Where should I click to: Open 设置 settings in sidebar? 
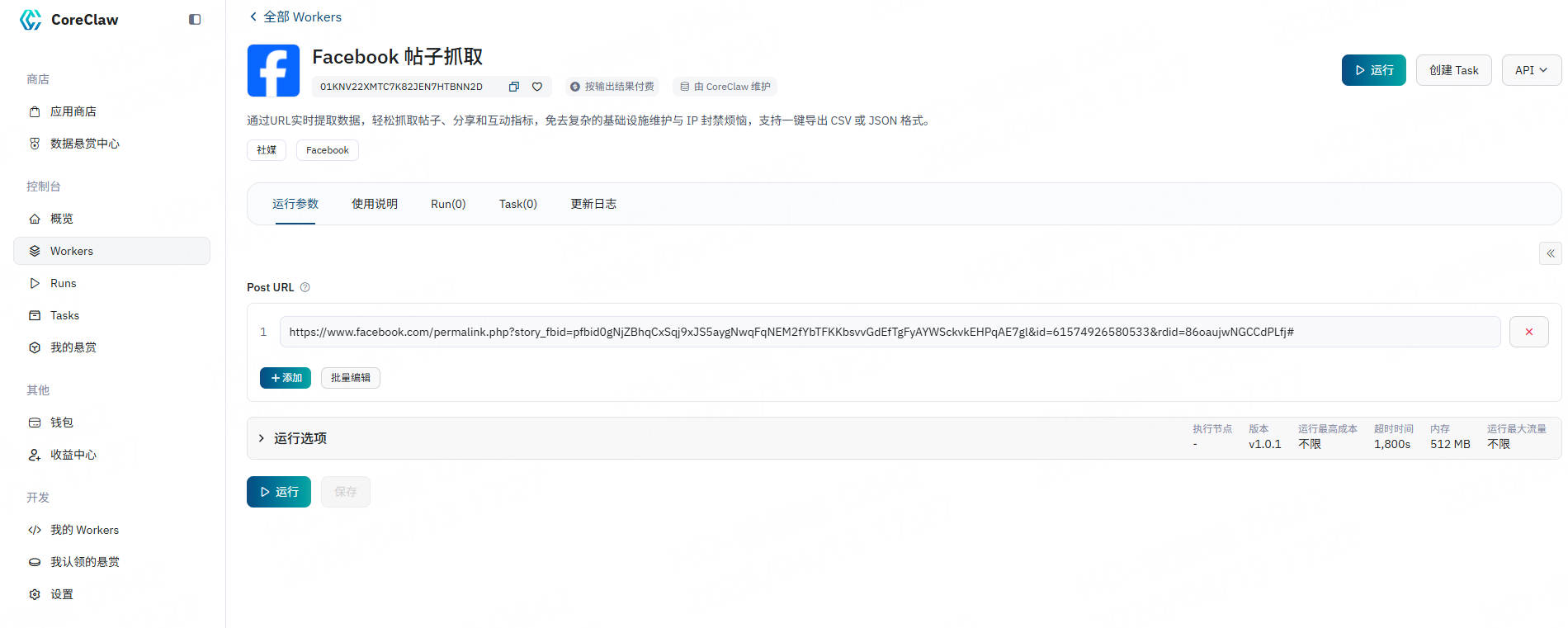click(62, 594)
